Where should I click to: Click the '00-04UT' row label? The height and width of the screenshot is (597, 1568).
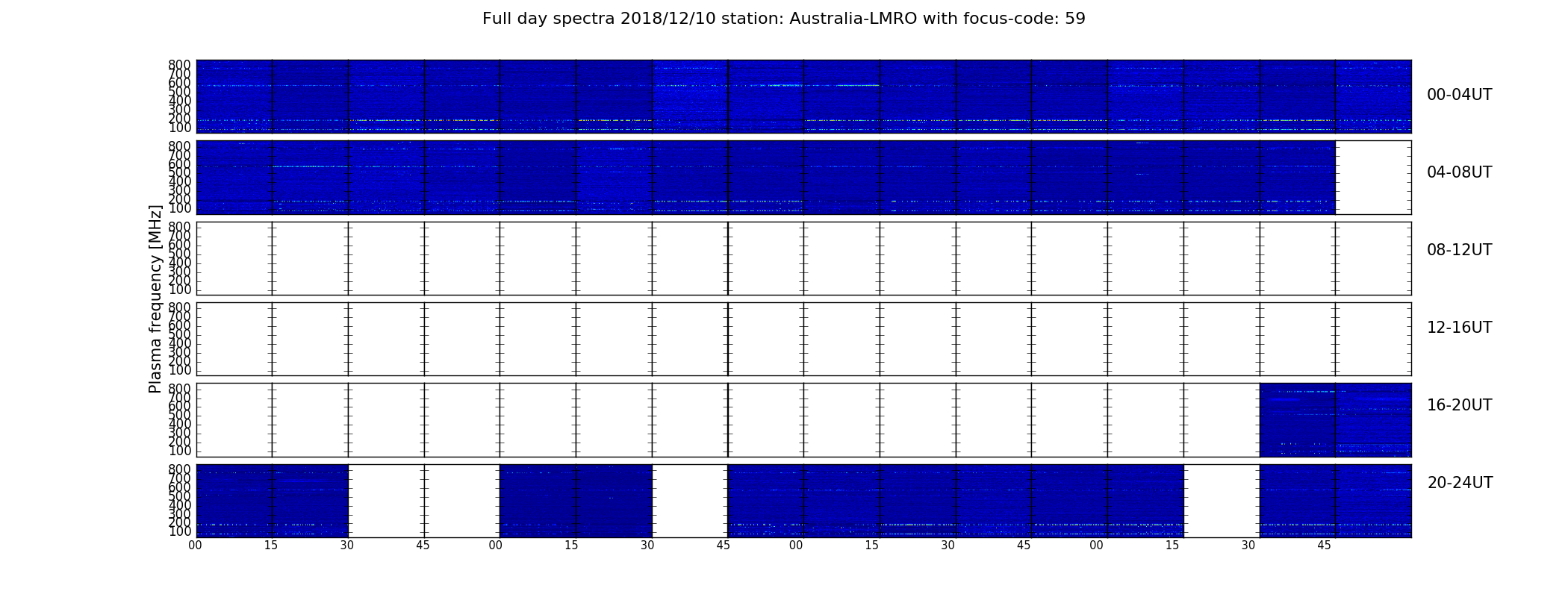(1460, 95)
